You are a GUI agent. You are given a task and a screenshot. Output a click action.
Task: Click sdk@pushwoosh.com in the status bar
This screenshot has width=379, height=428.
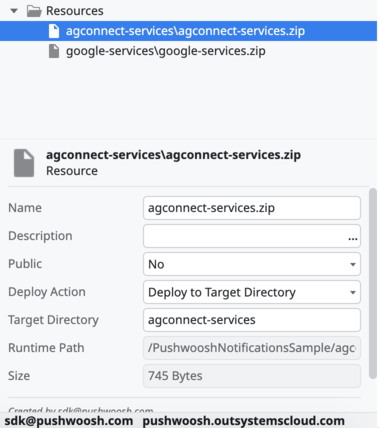tap(69, 421)
